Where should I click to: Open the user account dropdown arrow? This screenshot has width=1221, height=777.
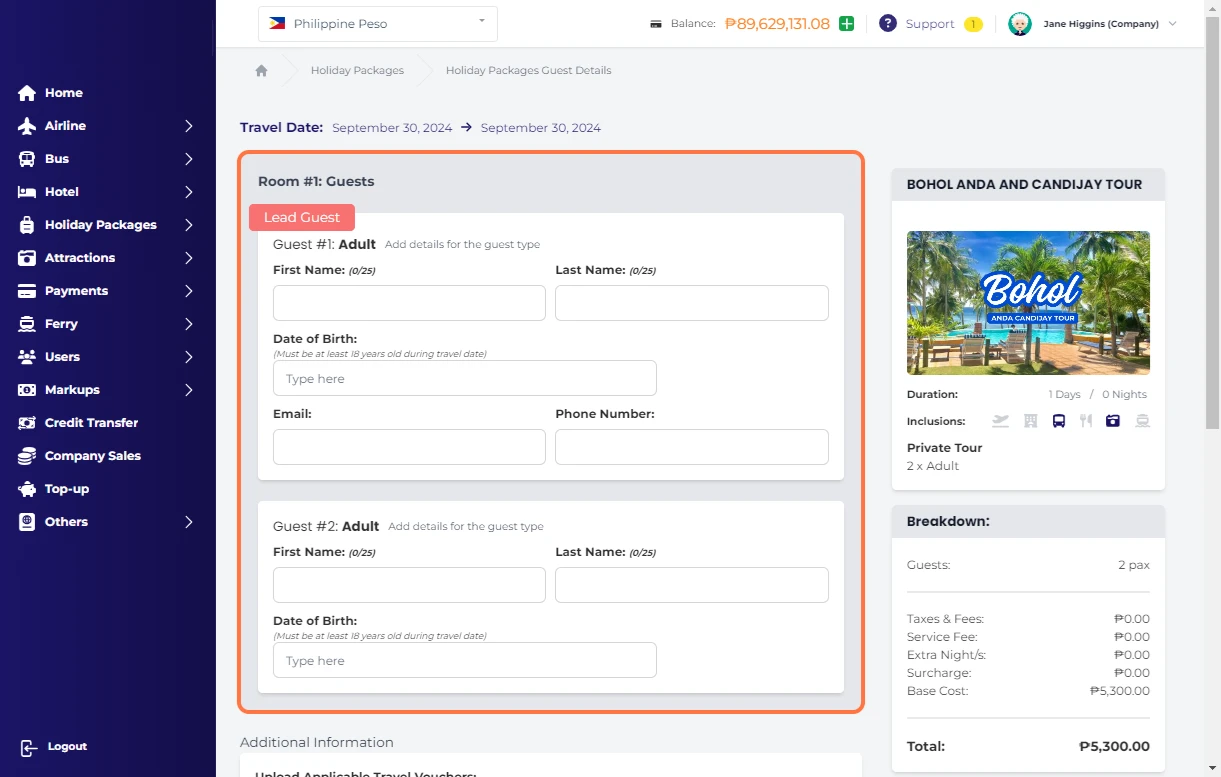tap(1173, 24)
